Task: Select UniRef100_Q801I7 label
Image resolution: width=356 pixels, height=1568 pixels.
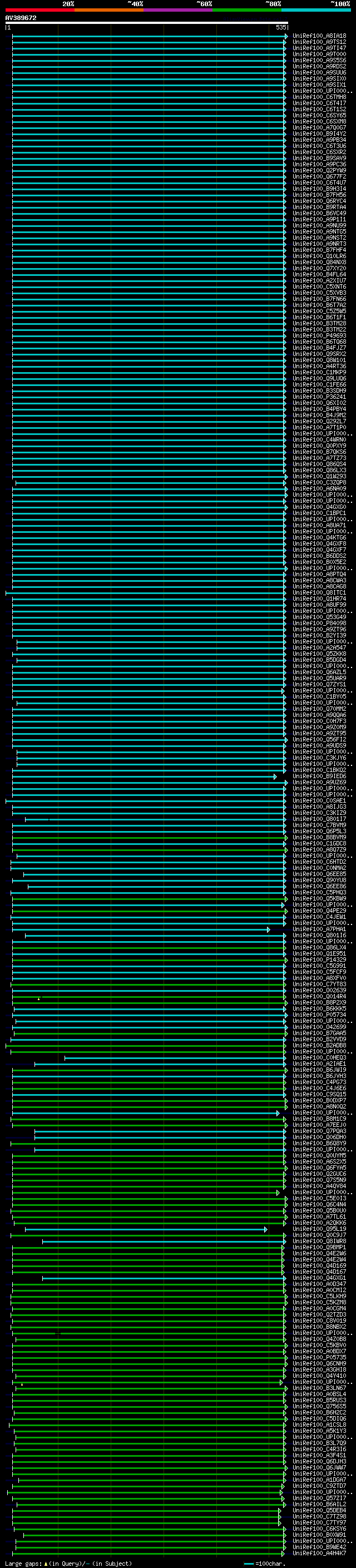Action: coord(319,819)
